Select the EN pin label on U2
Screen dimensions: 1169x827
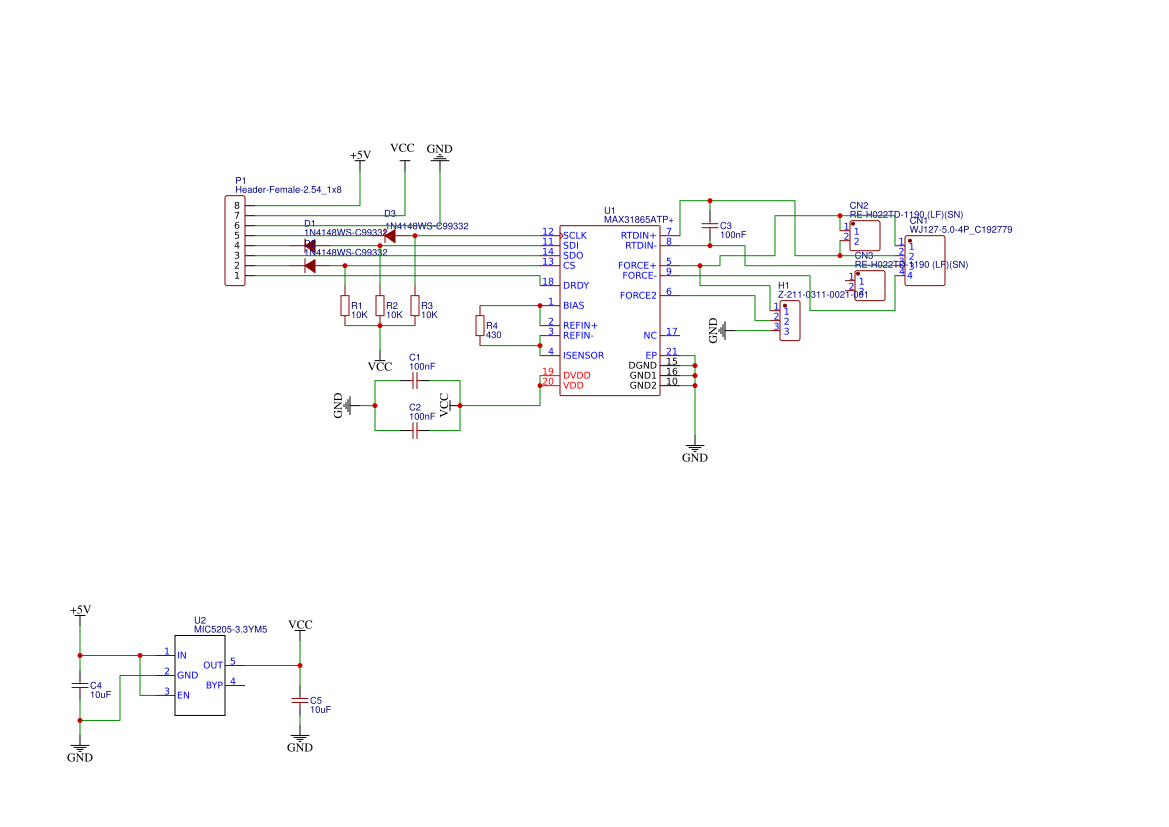(x=183, y=695)
